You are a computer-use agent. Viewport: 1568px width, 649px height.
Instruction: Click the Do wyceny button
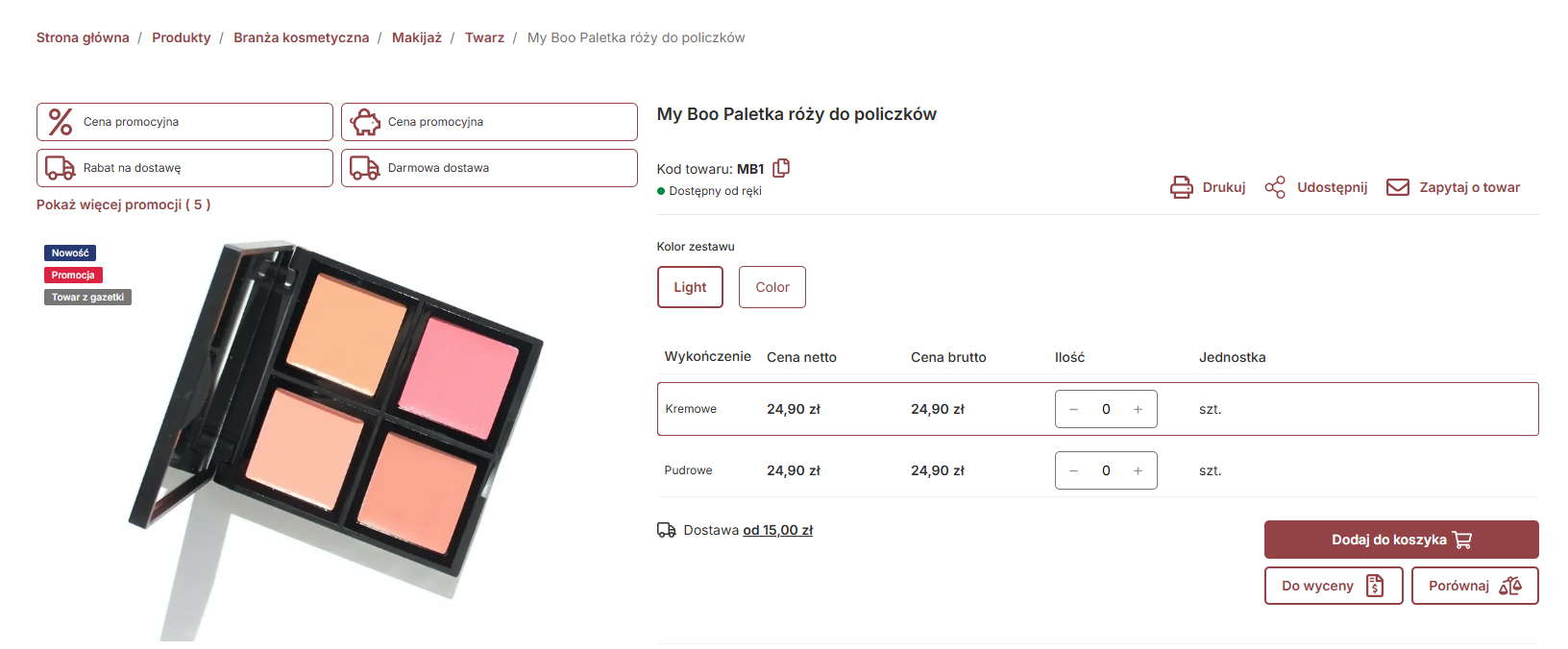pos(1334,586)
